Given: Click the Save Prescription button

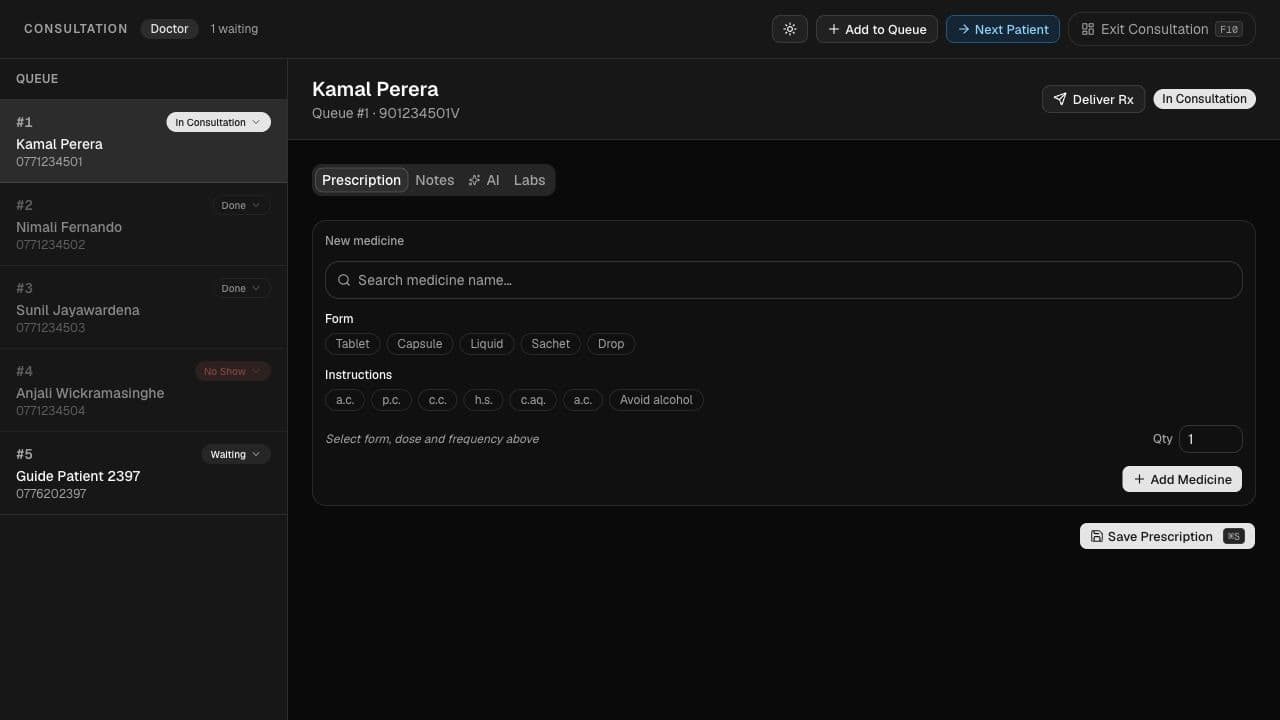Looking at the screenshot, I should 1167,536.
